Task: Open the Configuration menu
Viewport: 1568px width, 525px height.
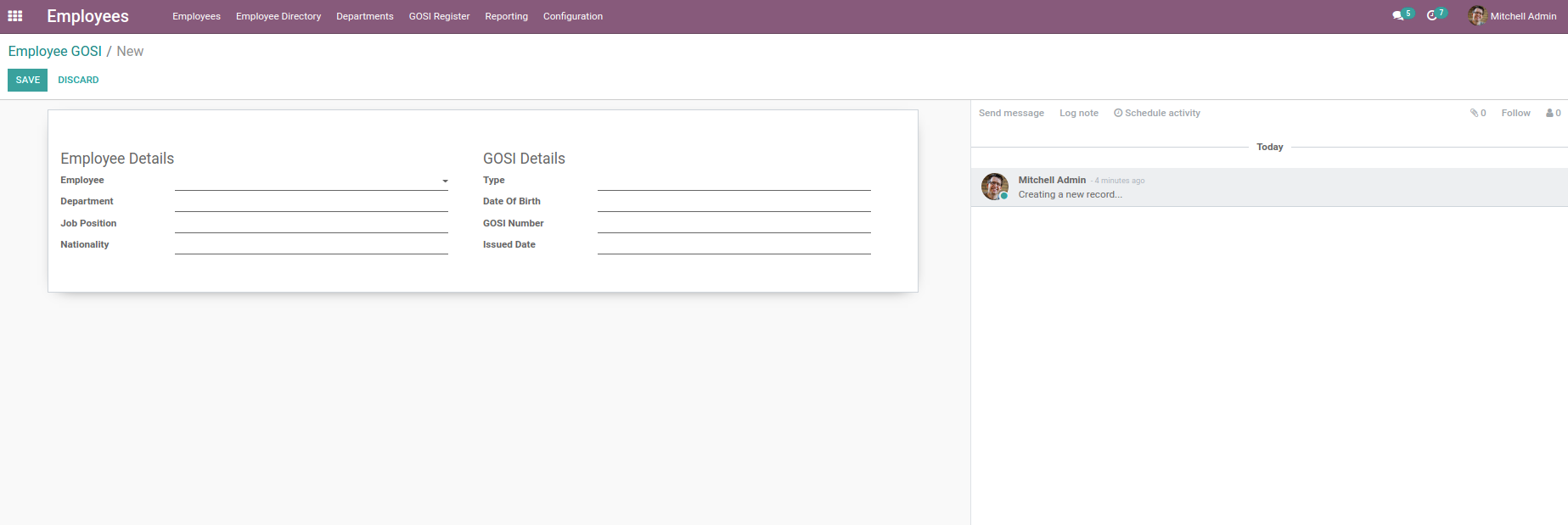Action: (x=573, y=16)
